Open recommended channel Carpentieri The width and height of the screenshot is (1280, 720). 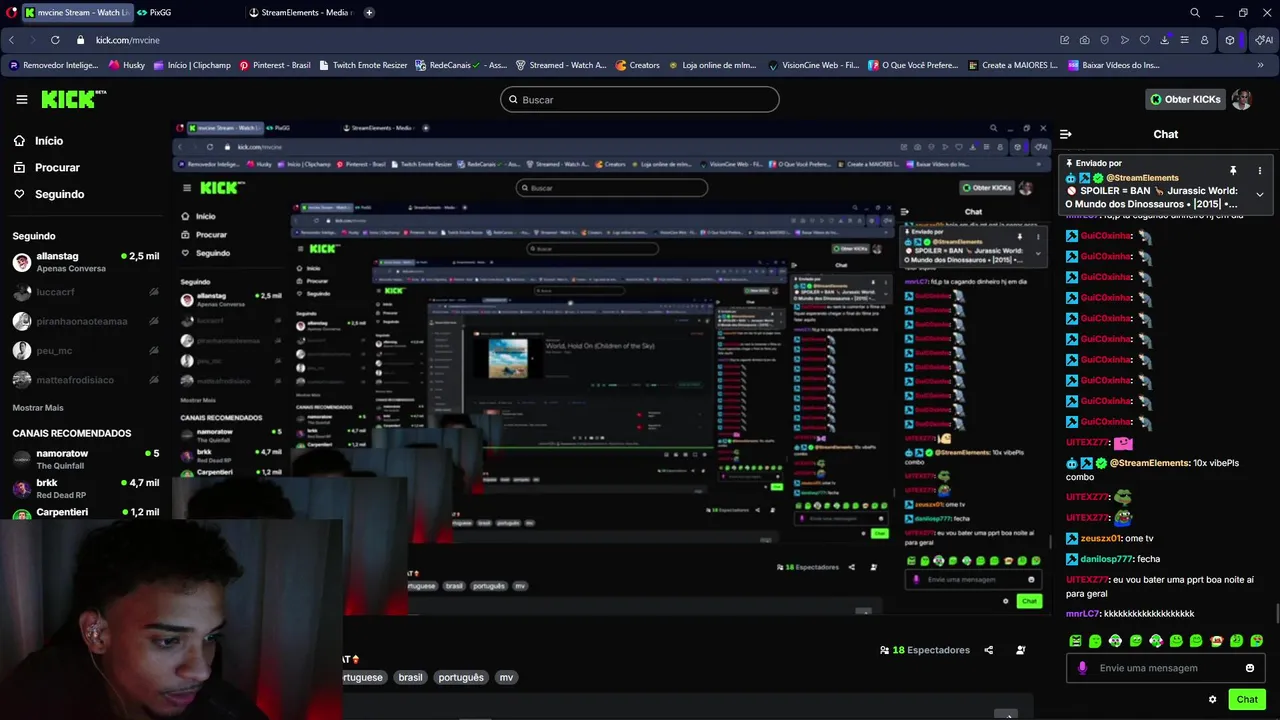pyautogui.click(x=85, y=513)
